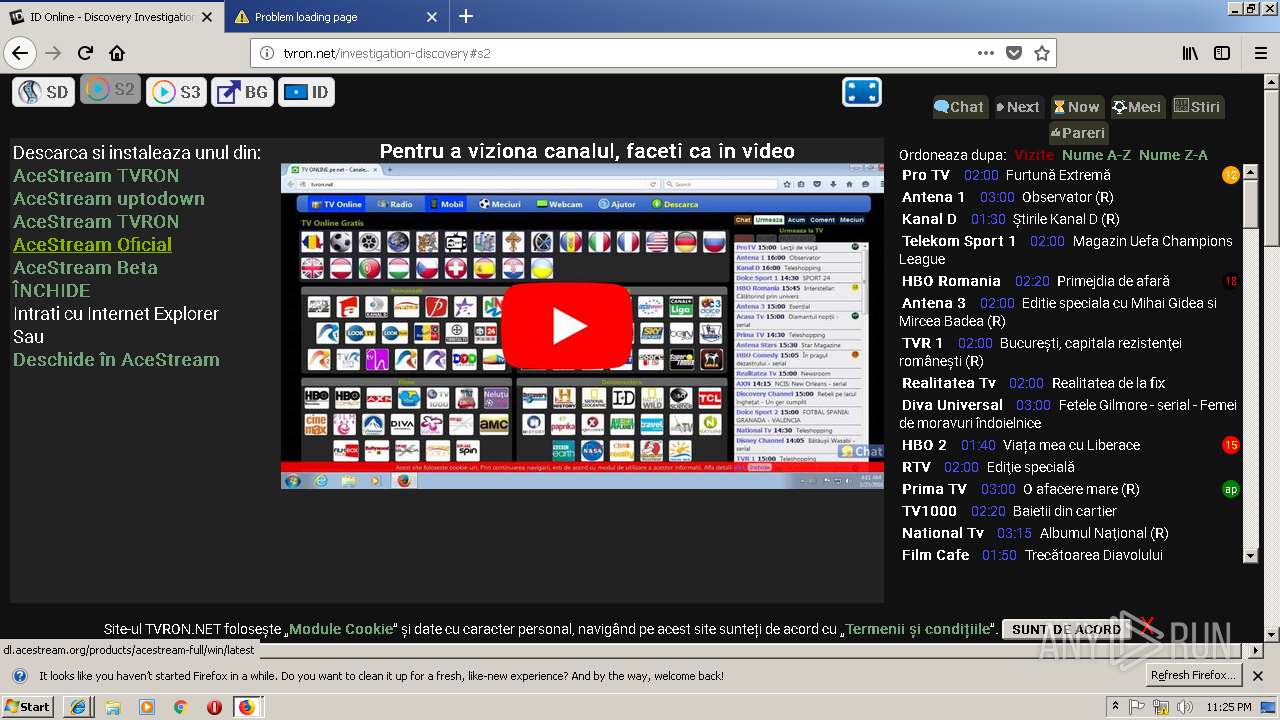Image resolution: width=1280 pixels, height=720 pixels.
Task: Open the HBO 2 channel
Action: (924, 445)
